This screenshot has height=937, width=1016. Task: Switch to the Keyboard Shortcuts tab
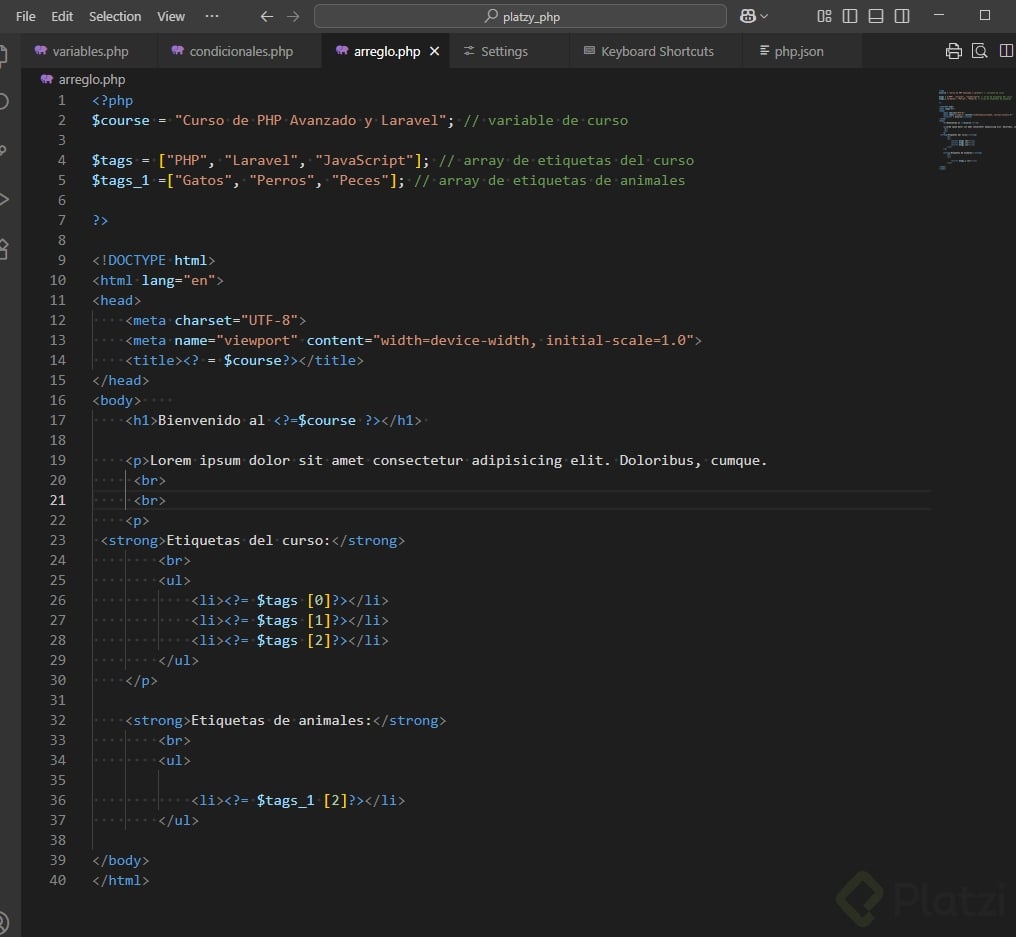657,51
